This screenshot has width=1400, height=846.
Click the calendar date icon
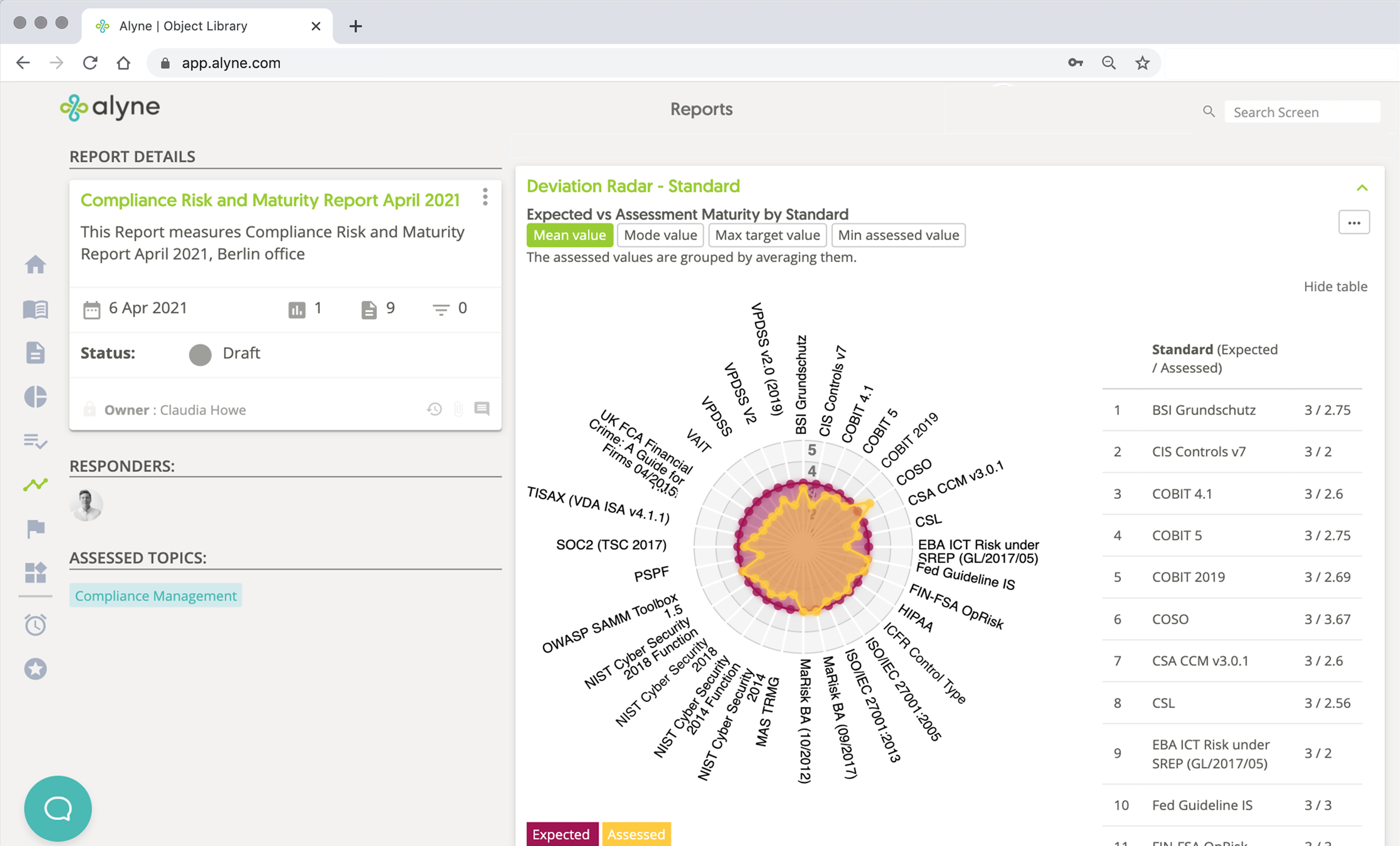pos(91,309)
